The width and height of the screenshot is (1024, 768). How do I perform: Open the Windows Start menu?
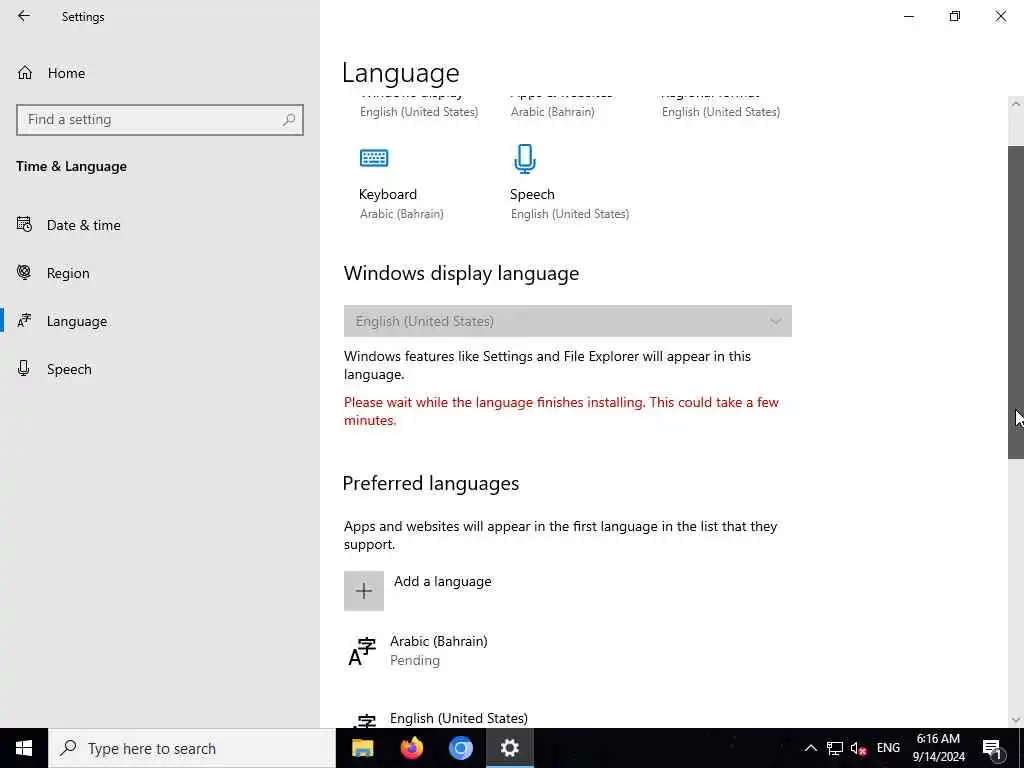(x=24, y=748)
